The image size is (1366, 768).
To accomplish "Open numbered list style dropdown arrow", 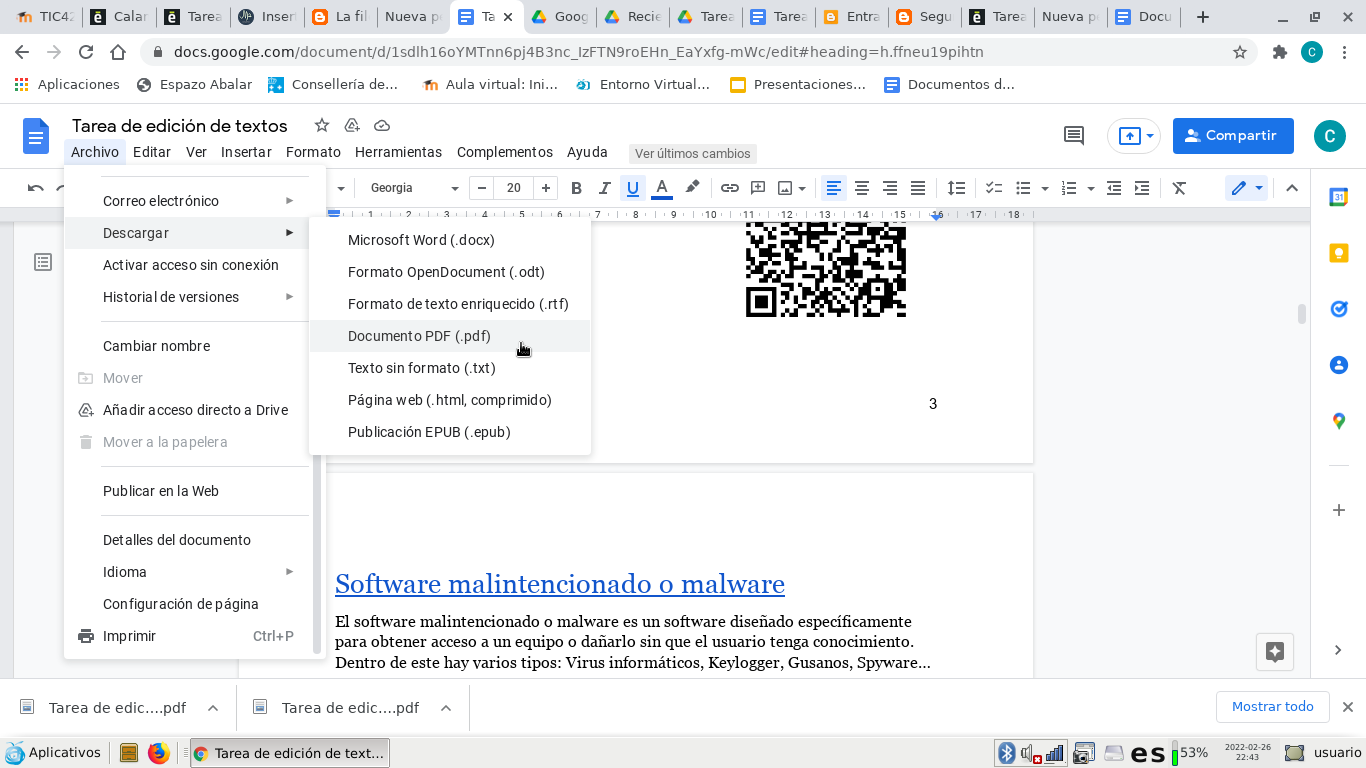I will click(x=1091, y=188).
